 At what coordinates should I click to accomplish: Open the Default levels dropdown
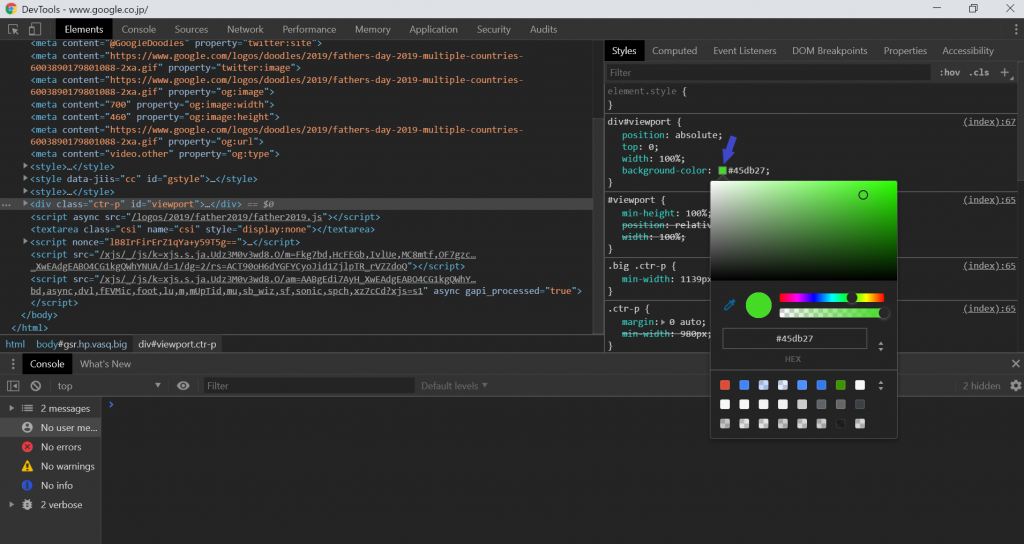[454, 386]
